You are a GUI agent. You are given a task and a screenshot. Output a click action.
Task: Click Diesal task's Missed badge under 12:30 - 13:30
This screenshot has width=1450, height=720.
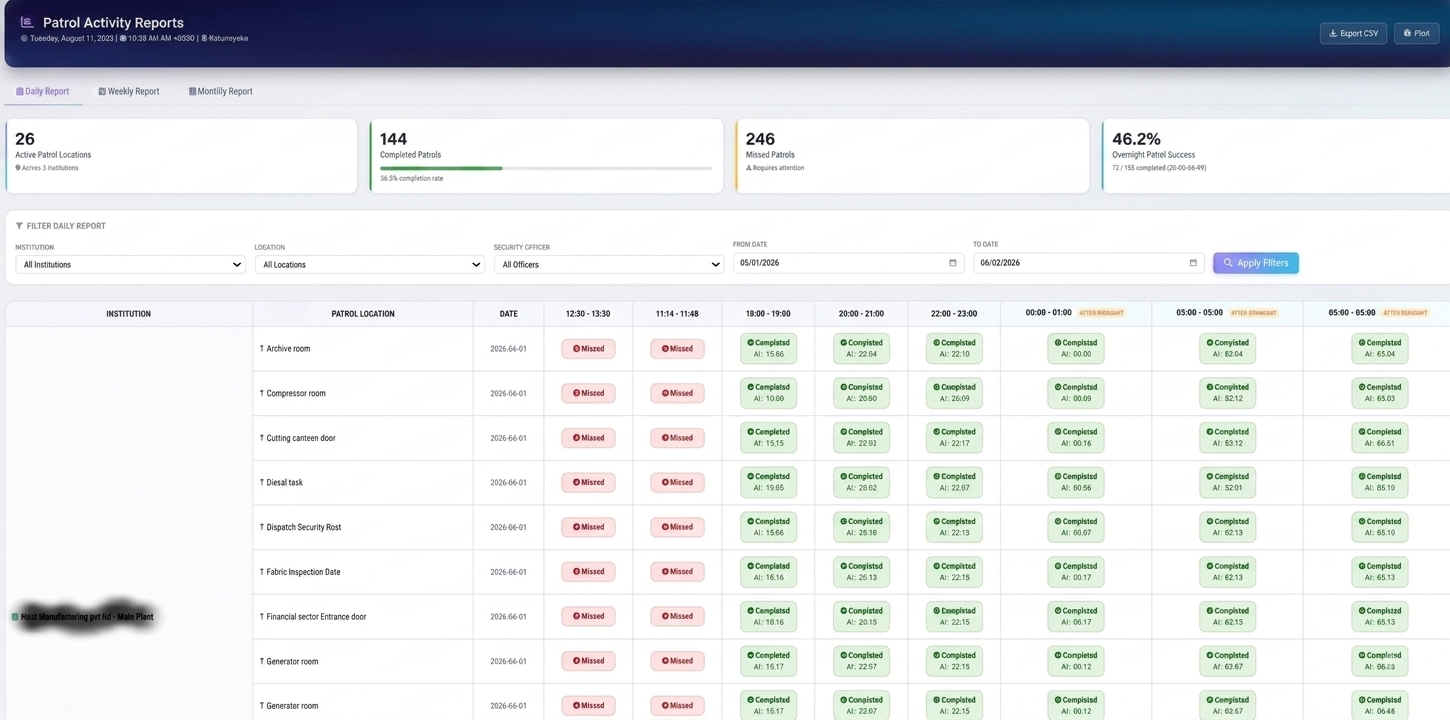588,482
